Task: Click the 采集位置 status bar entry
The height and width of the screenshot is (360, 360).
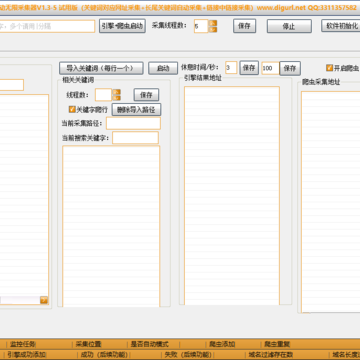Action: point(88,344)
